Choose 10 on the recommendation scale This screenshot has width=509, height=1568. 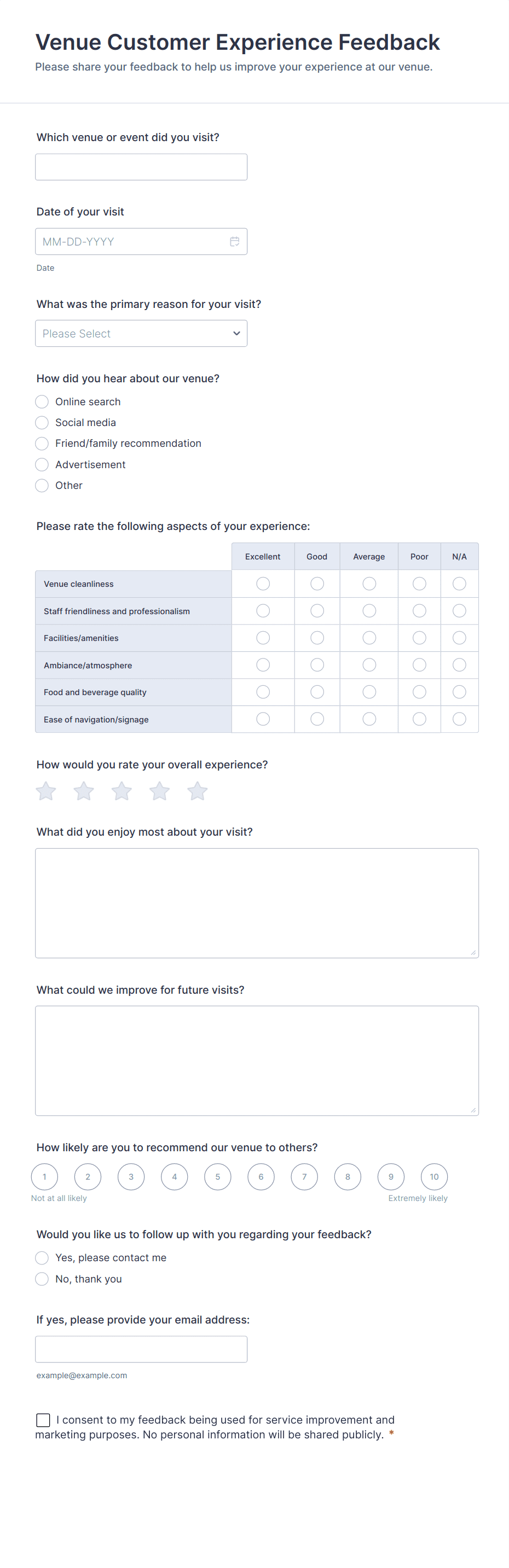click(x=434, y=1176)
